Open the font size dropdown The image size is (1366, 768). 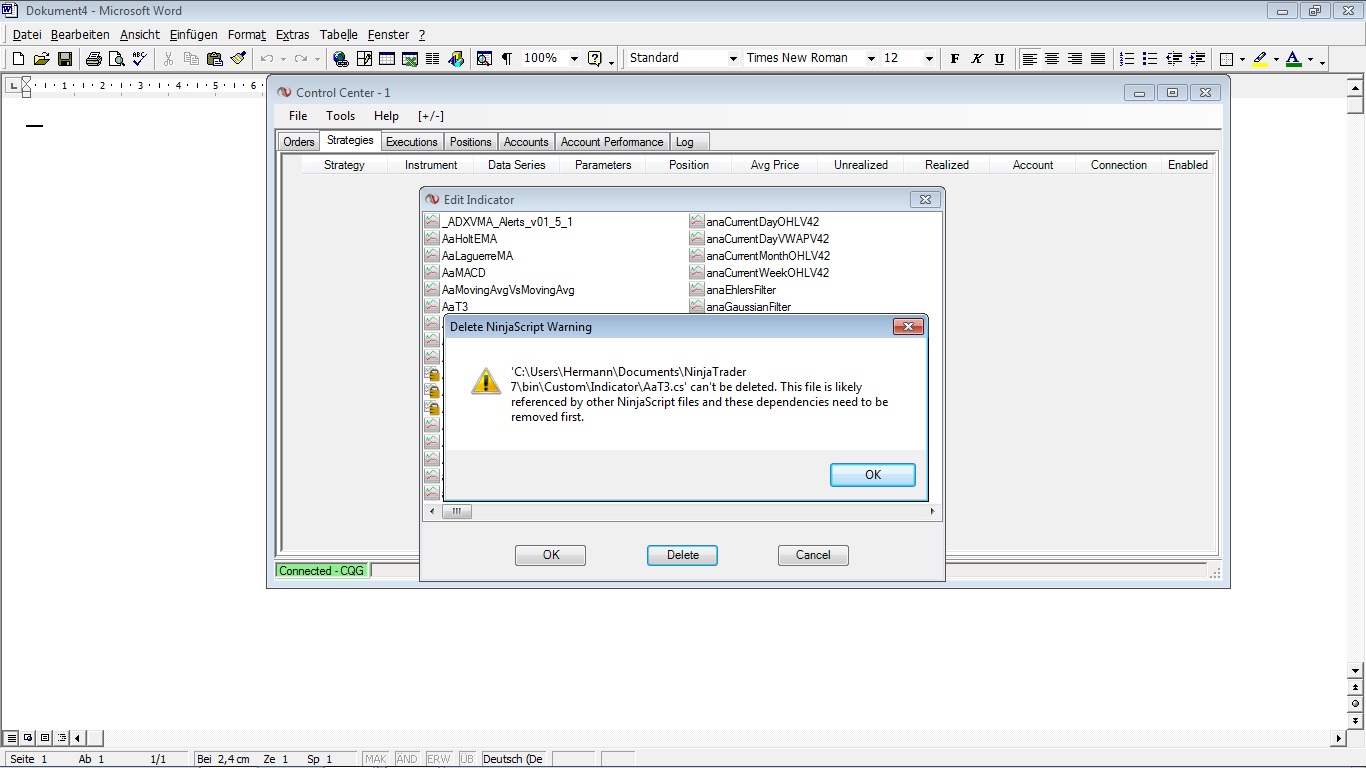pyautogui.click(x=929, y=59)
